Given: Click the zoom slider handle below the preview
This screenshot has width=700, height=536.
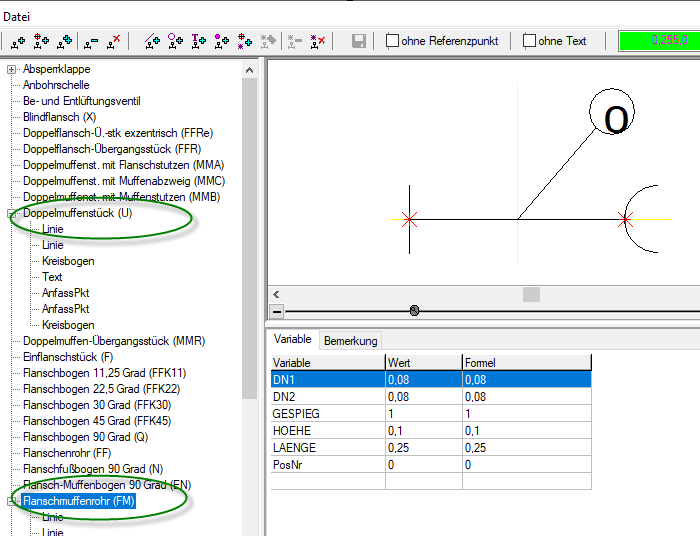Looking at the screenshot, I should coord(414,311).
